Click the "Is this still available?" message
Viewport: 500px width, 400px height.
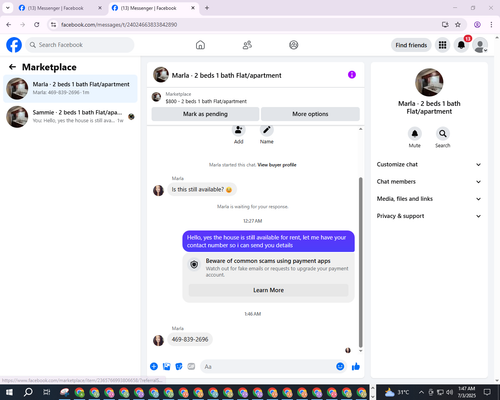[x=202, y=189]
